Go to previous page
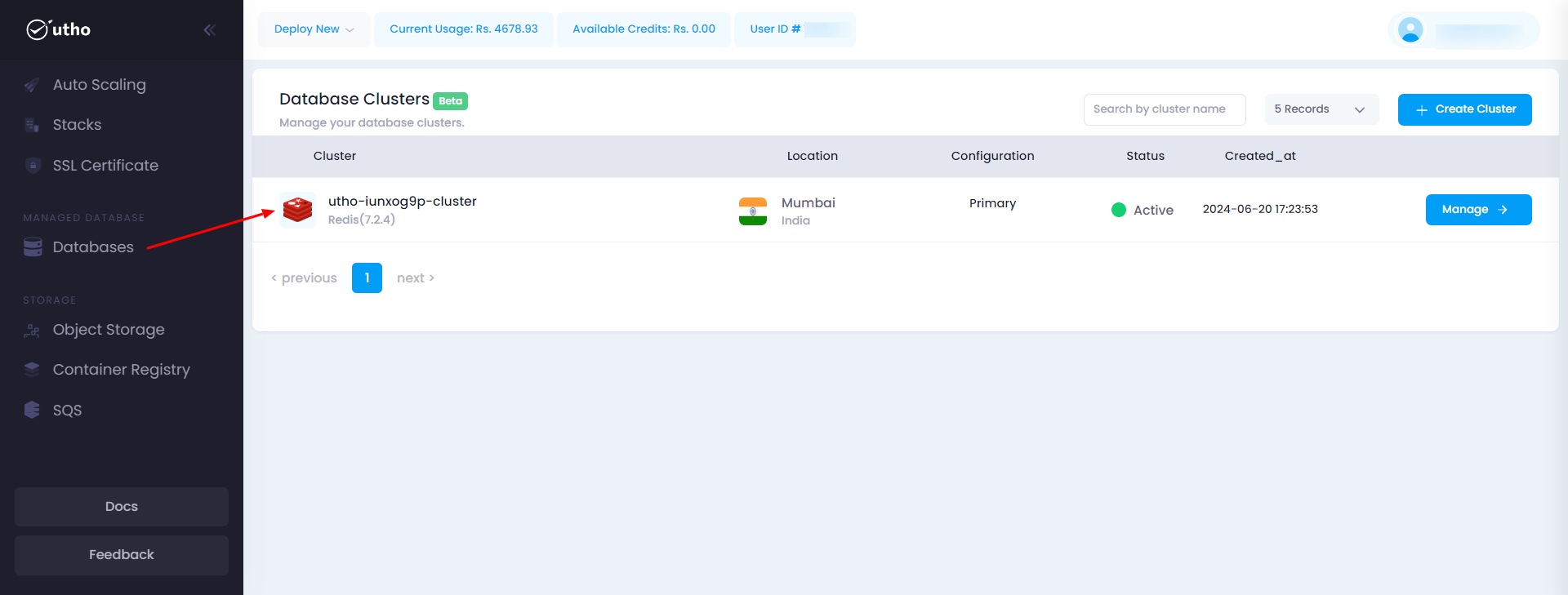The height and width of the screenshot is (595, 1568). (x=304, y=278)
